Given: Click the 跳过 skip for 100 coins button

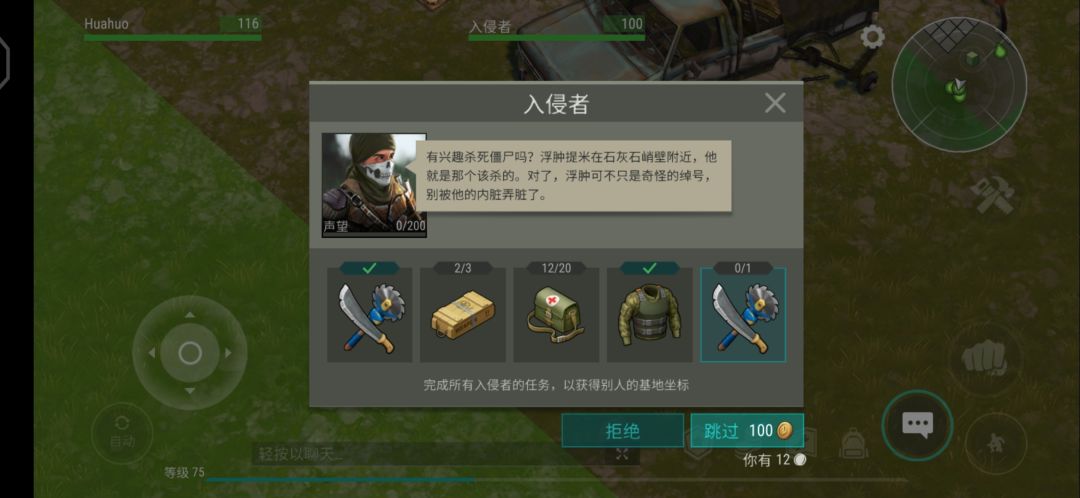Looking at the screenshot, I should tap(747, 431).
